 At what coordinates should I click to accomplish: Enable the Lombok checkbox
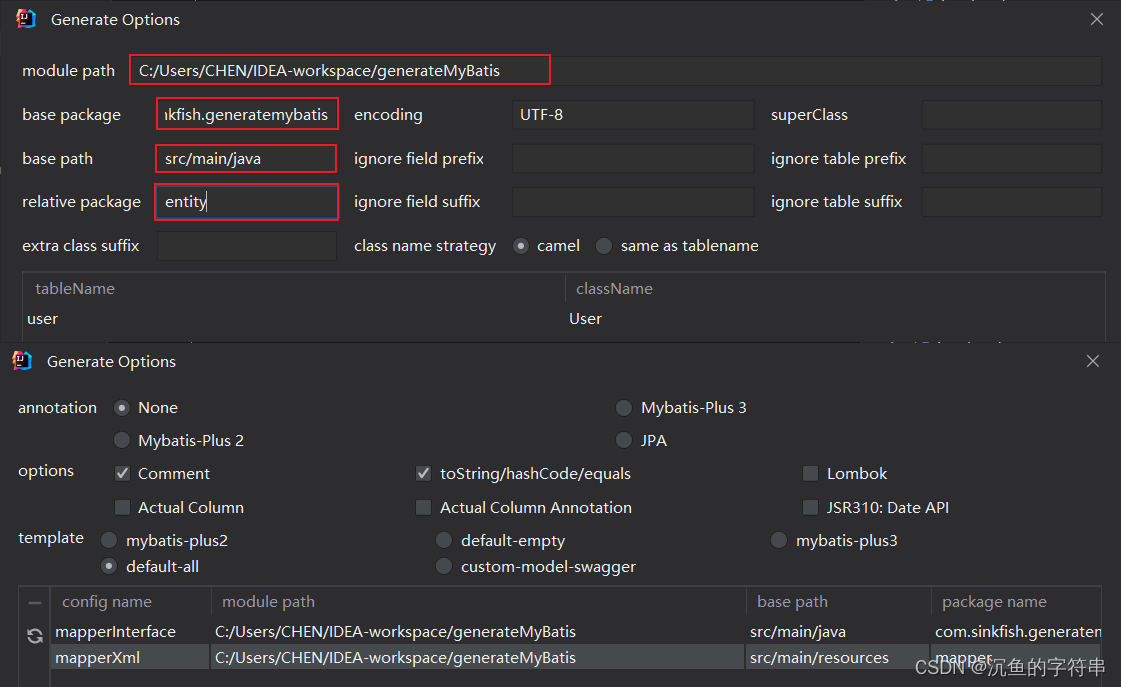810,473
